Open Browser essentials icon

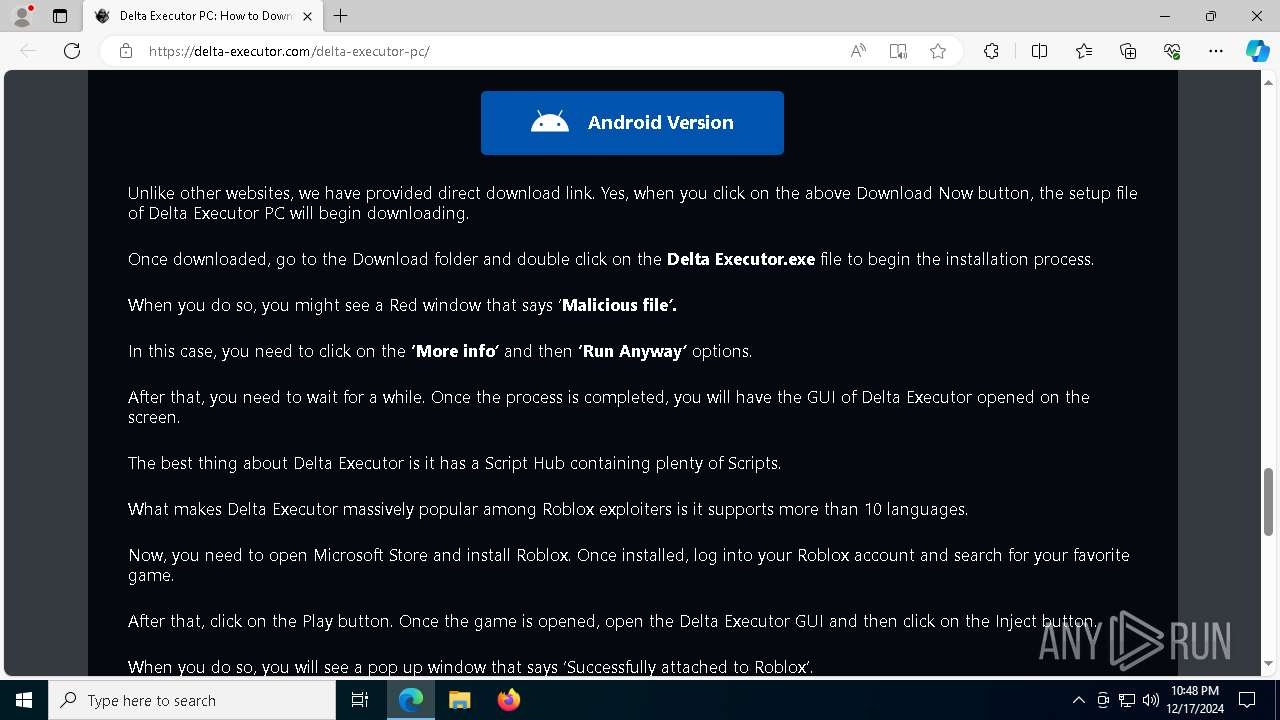(1172, 51)
